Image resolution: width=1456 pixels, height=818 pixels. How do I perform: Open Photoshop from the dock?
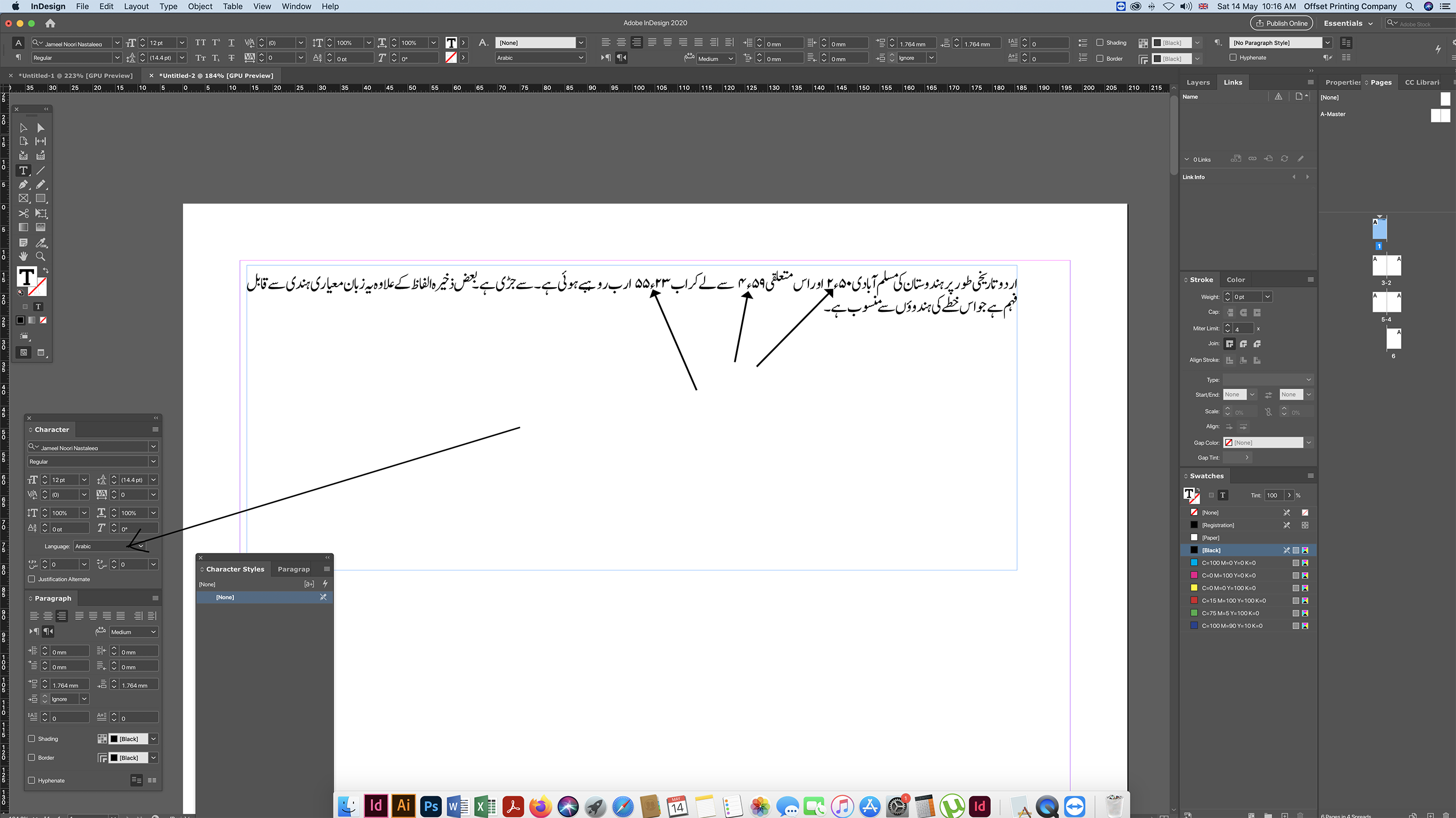click(431, 805)
